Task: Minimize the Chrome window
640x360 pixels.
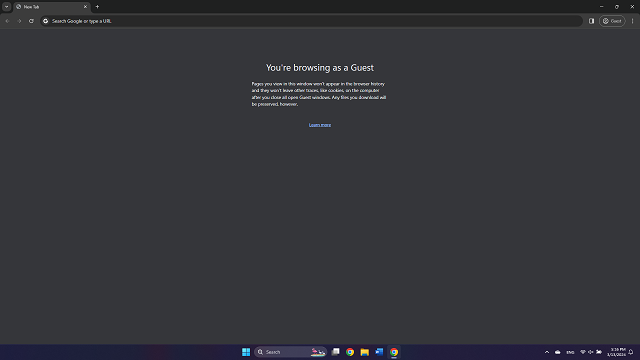Action: pos(601,7)
